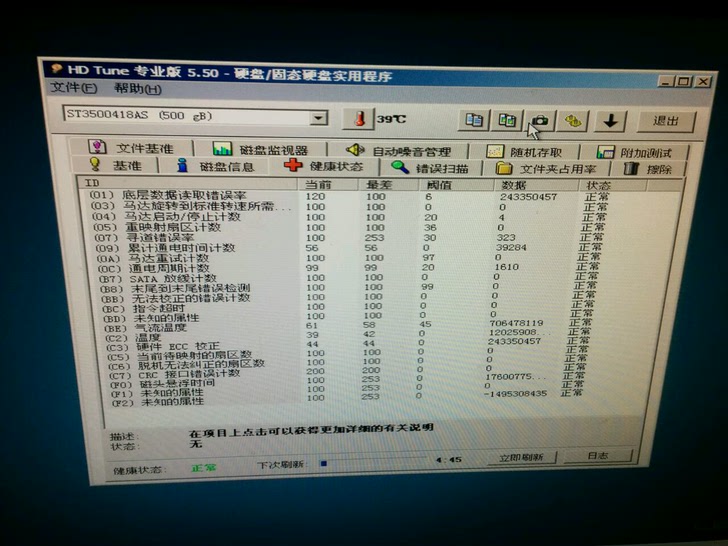
Task: Click the ID column header
Action: 187,183
